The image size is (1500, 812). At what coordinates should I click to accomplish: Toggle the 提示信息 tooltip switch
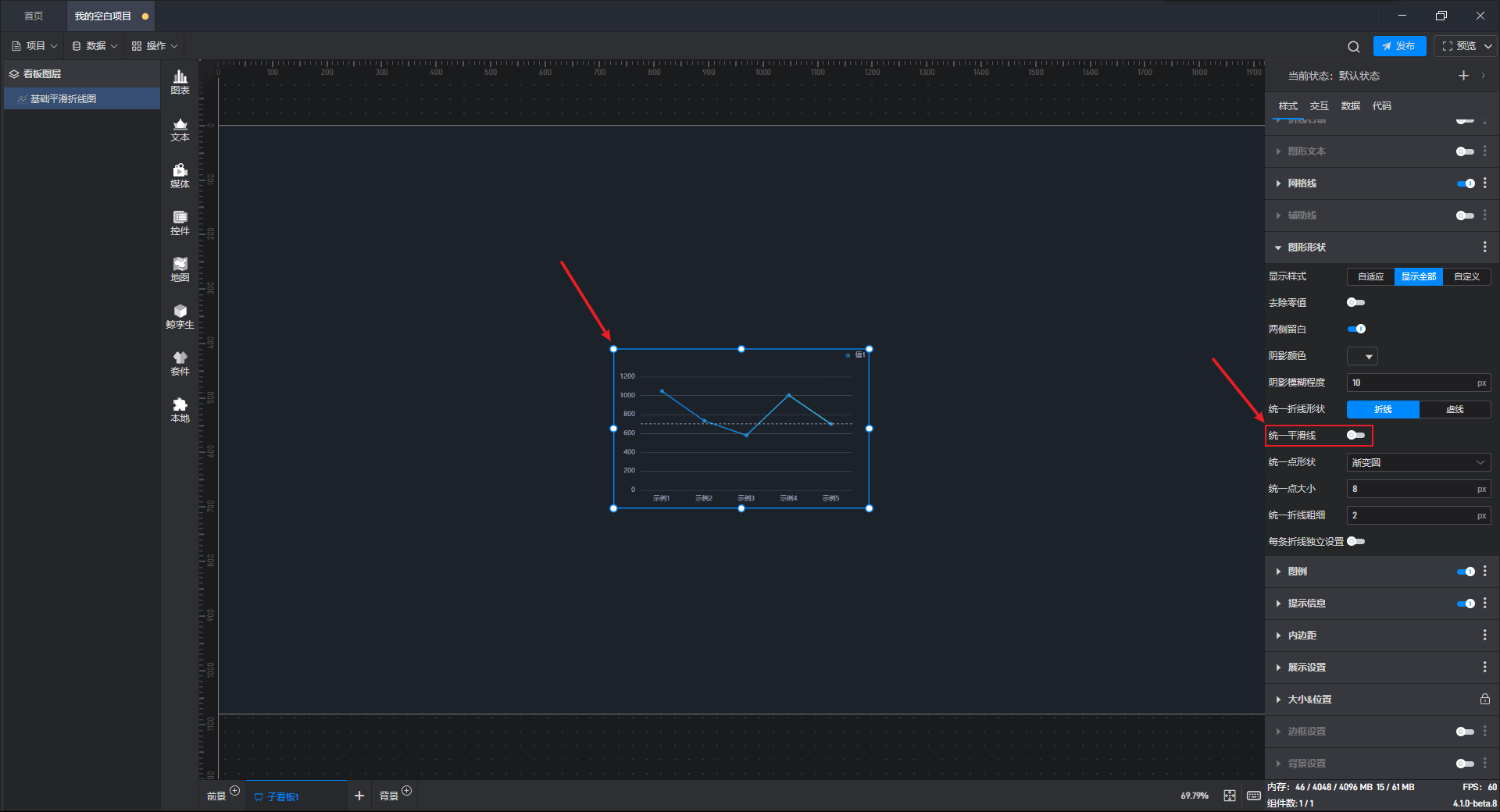(x=1466, y=604)
